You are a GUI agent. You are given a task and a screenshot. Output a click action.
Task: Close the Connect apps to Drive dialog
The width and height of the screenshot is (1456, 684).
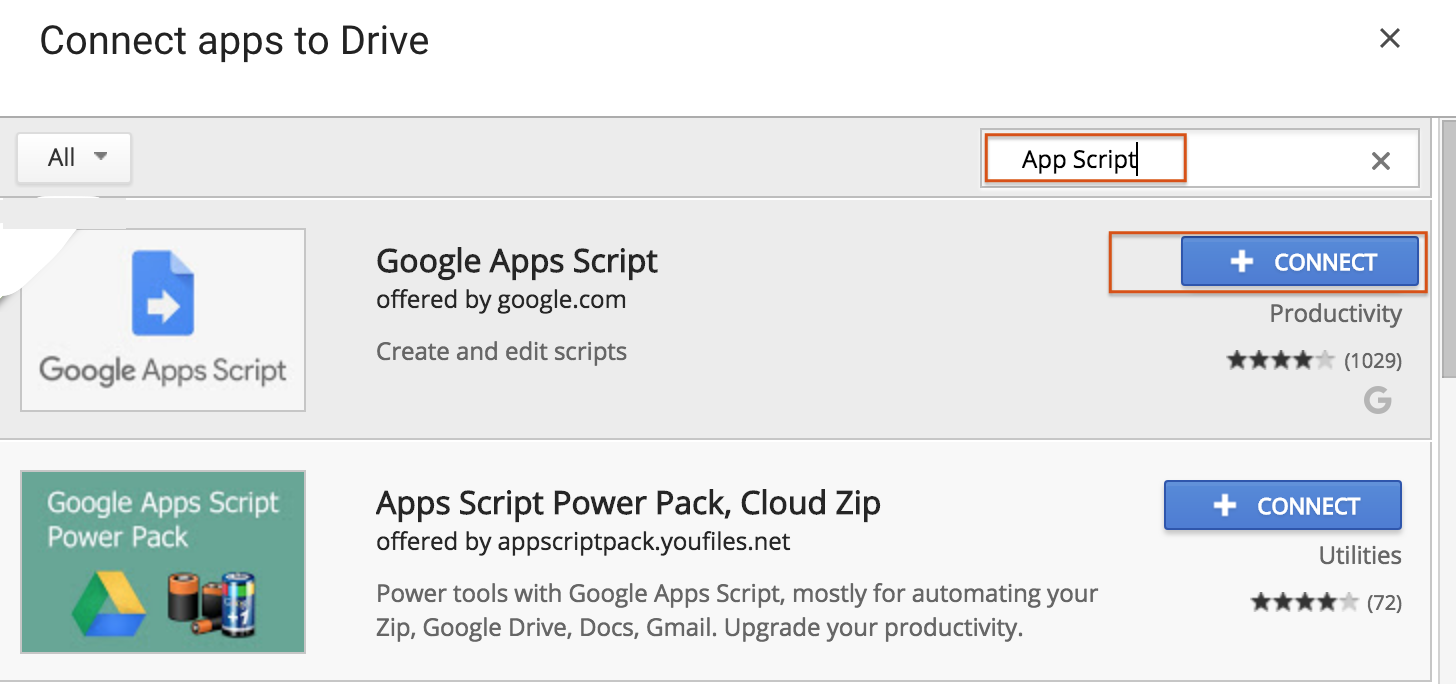(x=1389, y=39)
